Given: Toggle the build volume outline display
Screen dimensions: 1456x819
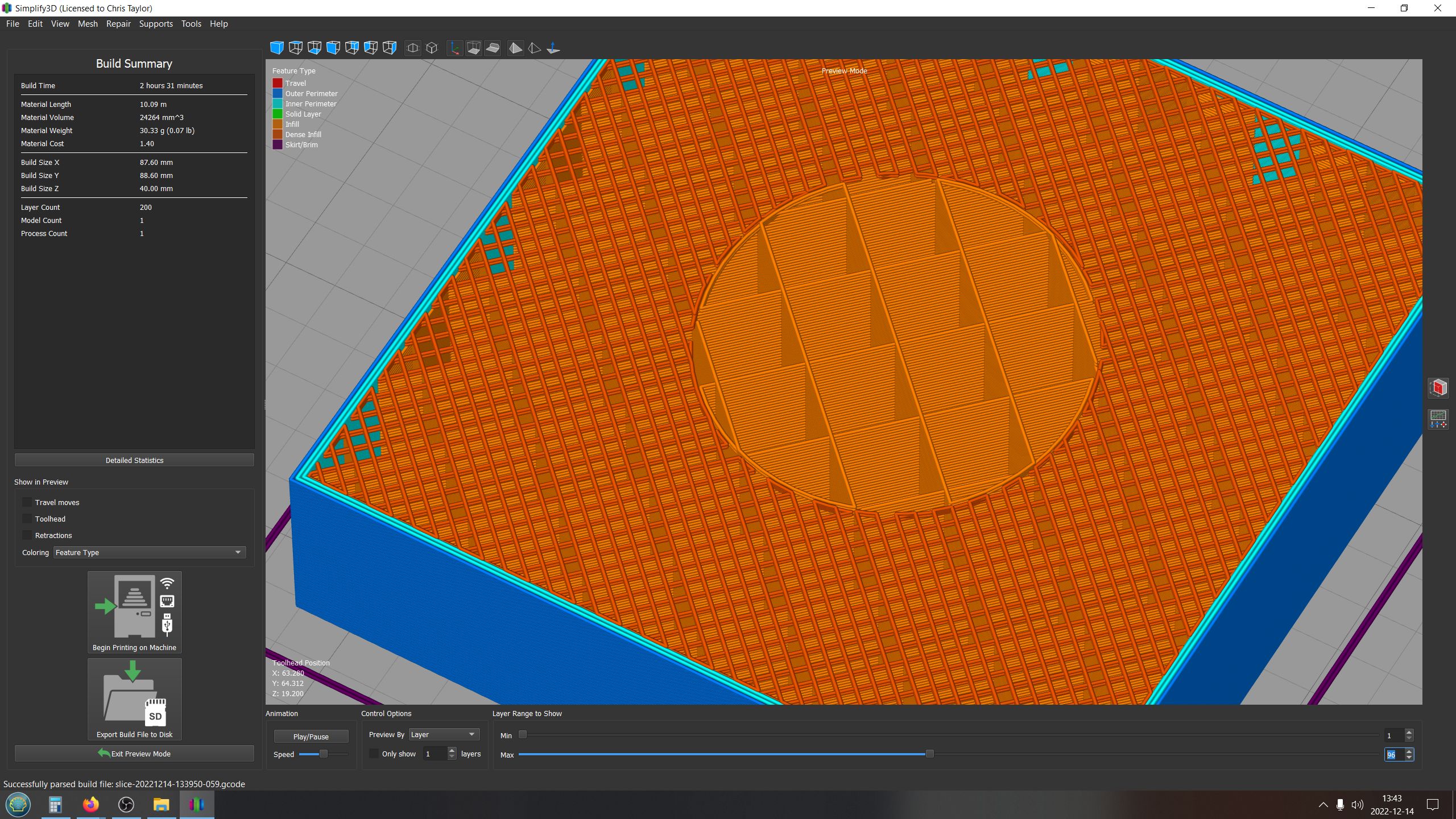Looking at the screenshot, I should click(x=473, y=48).
